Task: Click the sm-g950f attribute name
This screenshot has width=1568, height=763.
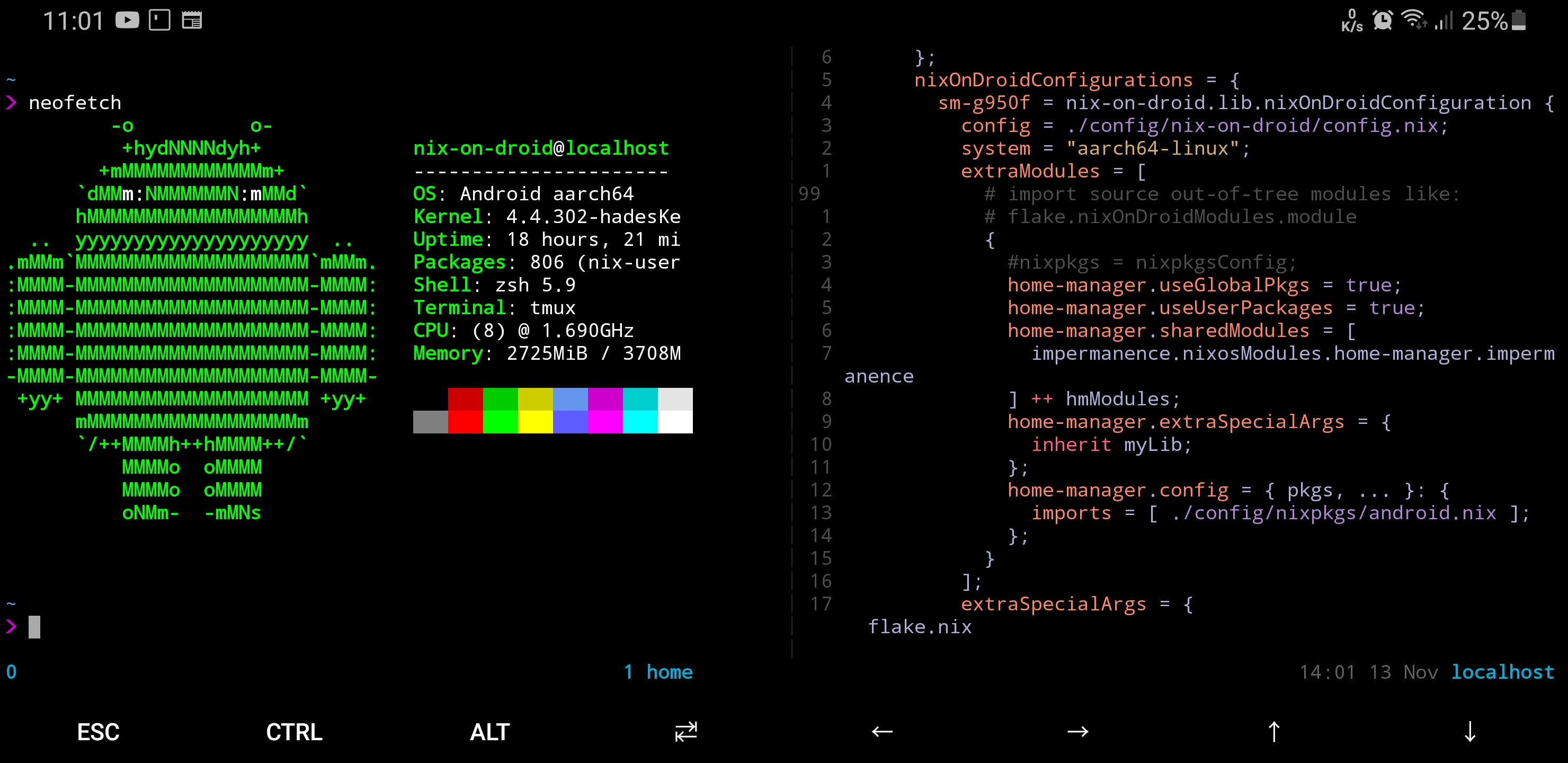Action: [x=984, y=102]
